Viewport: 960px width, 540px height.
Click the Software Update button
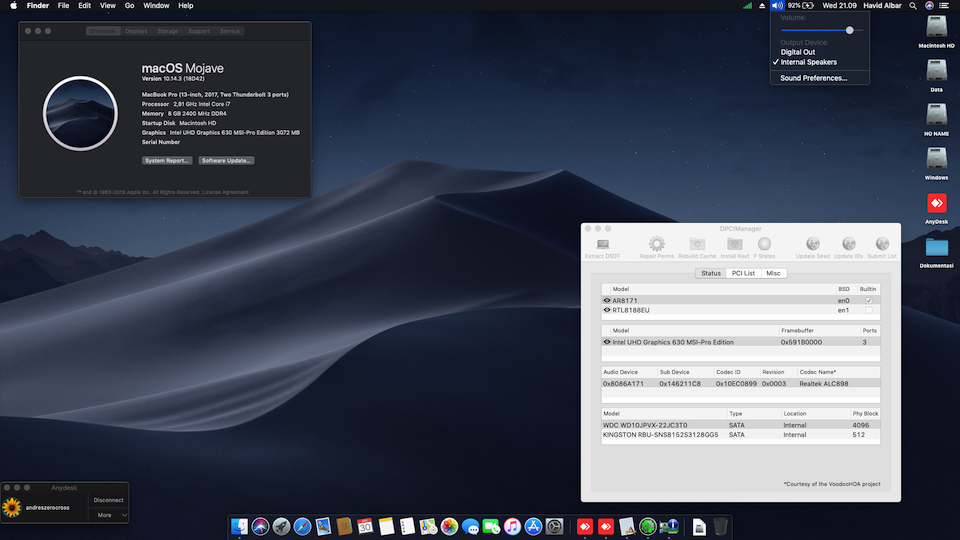(226, 160)
